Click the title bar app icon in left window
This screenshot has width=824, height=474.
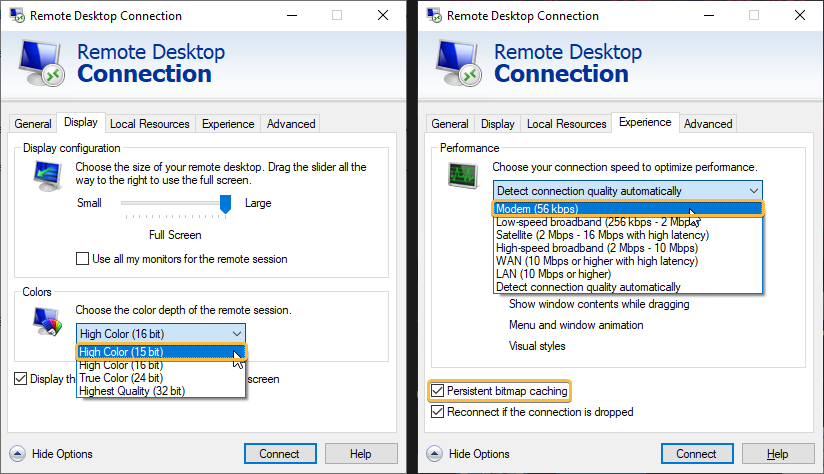(x=17, y=15)
